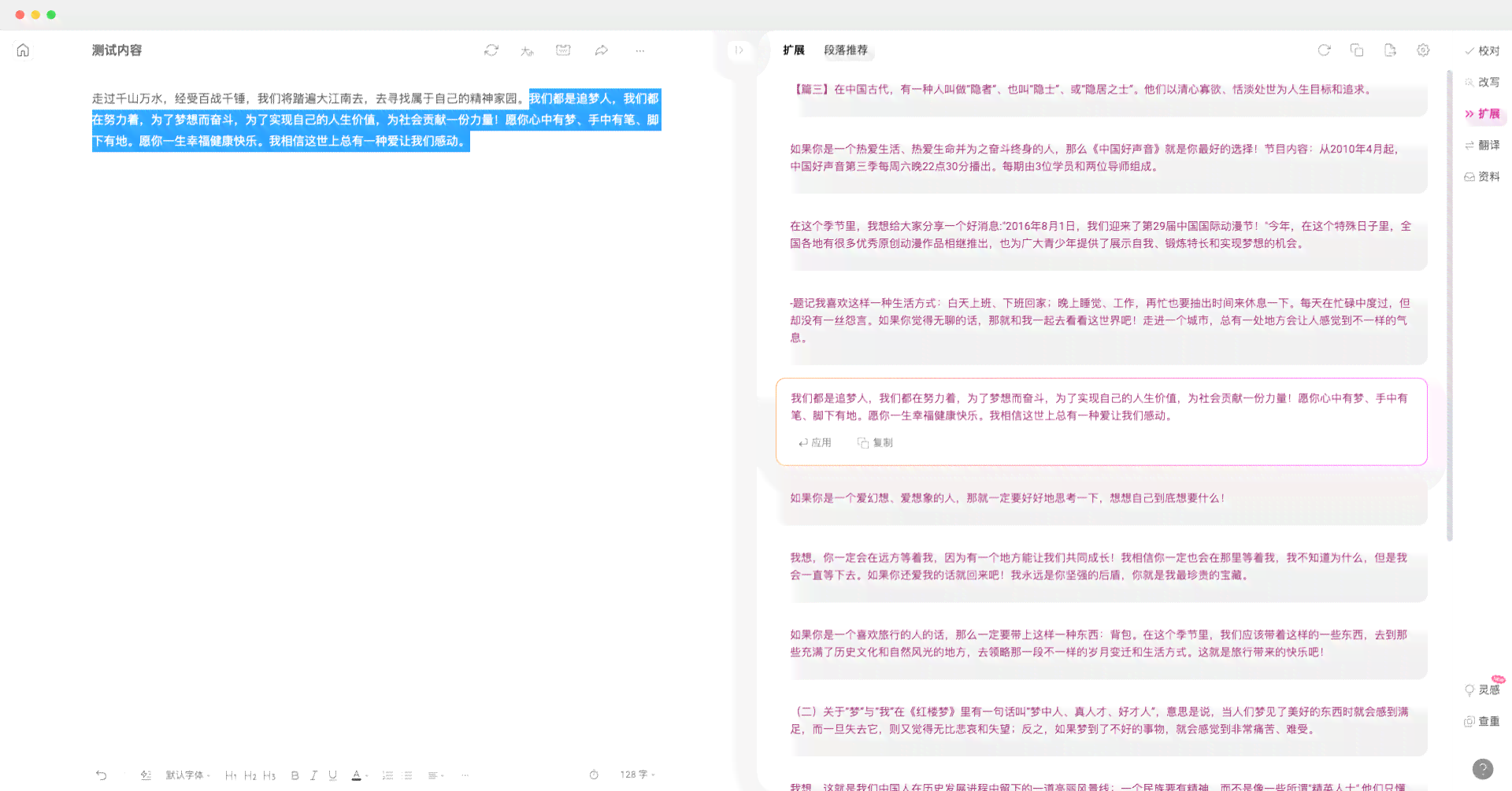Insert a numbered list
Viewport: 1512px width, 791px height.
[x=387, y=775]
